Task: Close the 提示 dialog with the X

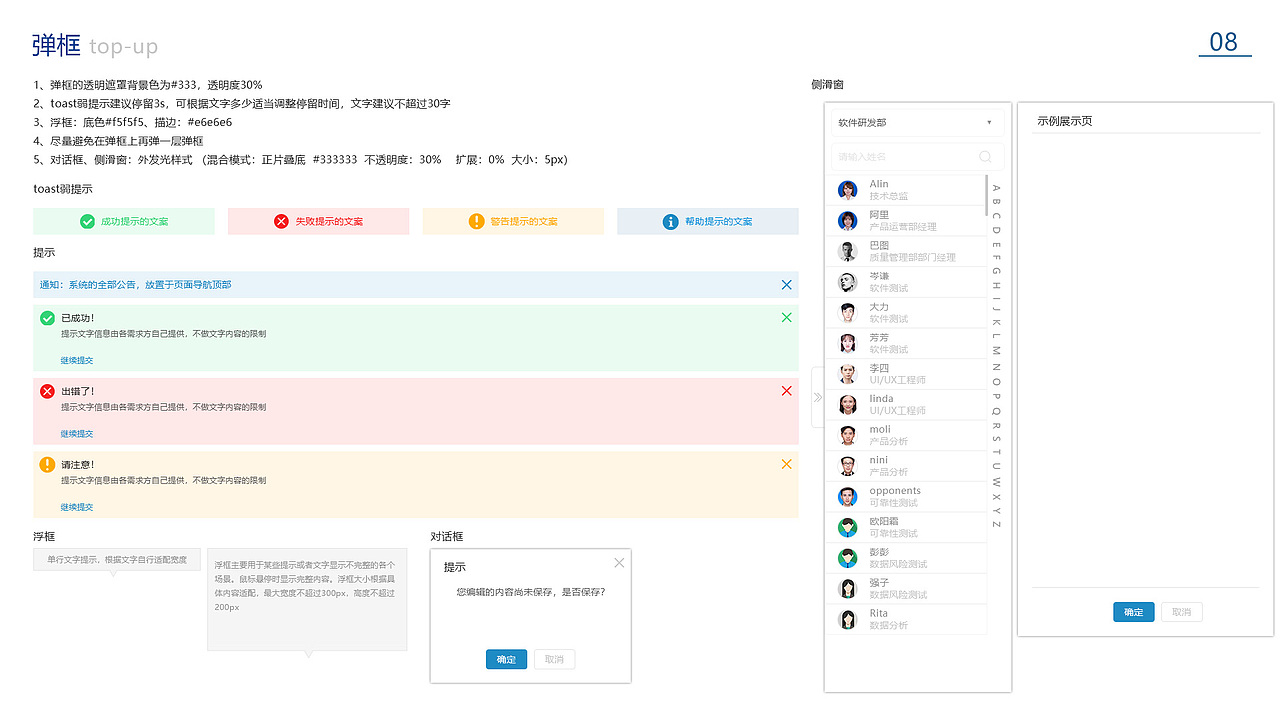Action: 619,563
